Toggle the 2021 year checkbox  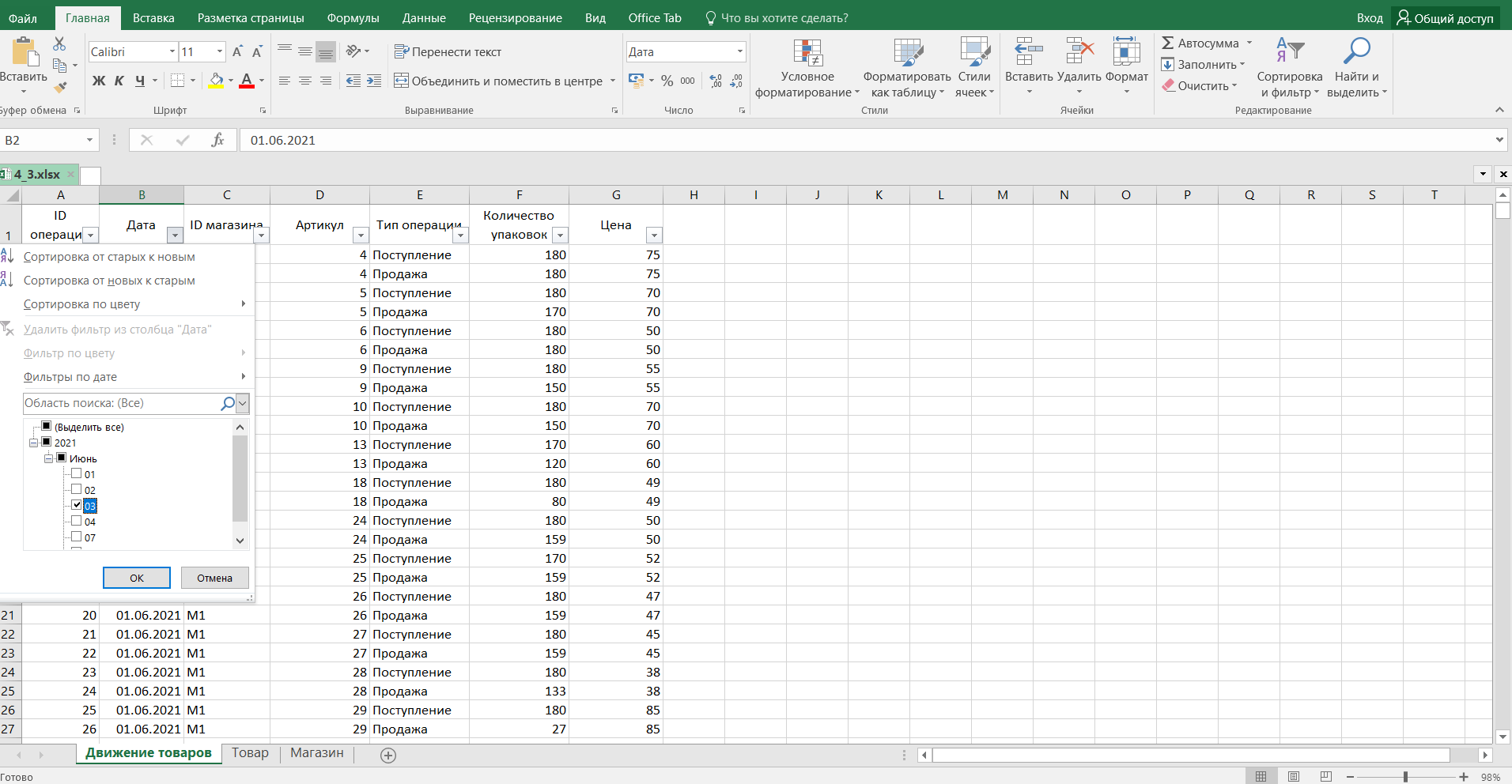[x=46, y=443]
